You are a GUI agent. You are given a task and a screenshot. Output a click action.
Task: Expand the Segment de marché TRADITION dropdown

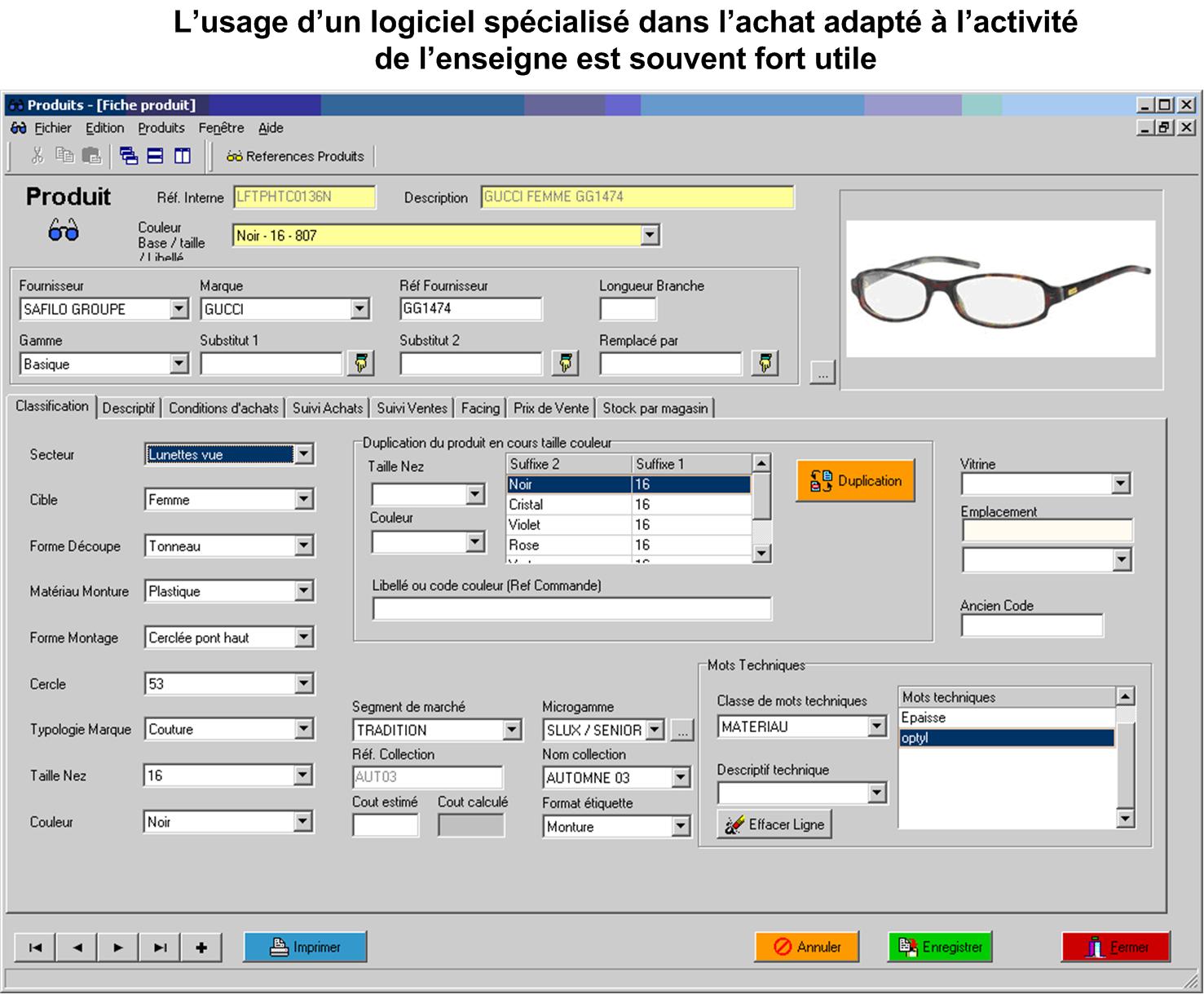(511, 730)
